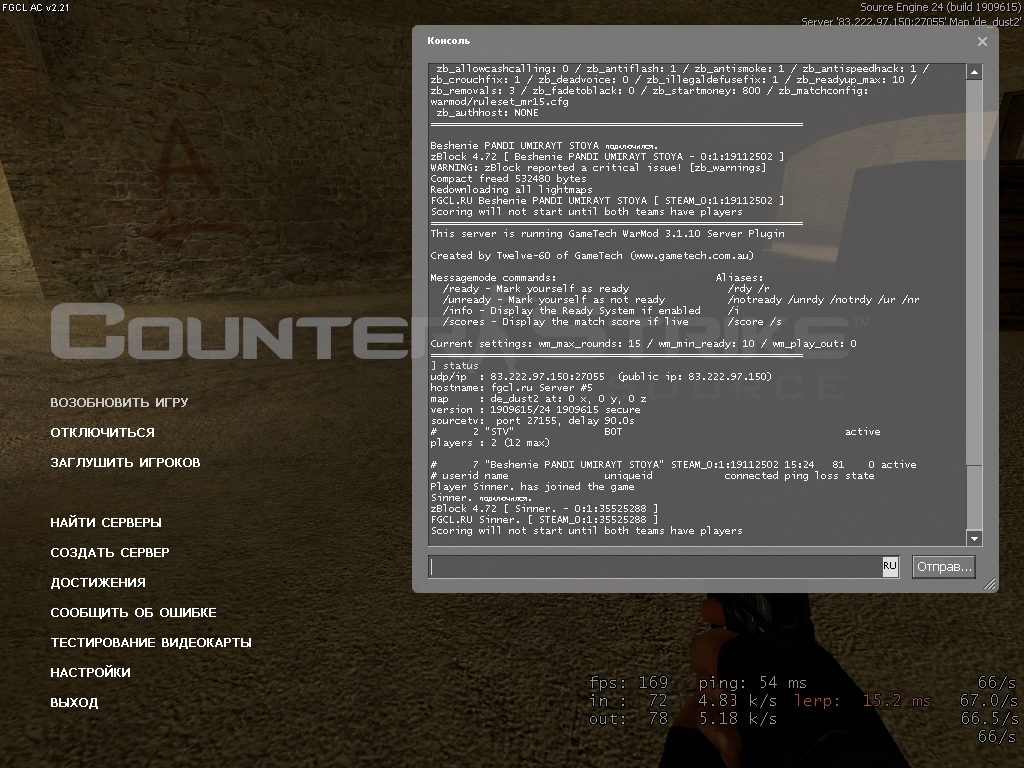Screen dimensions: 1024x768
Task: Click console line 'players : 2 (12 max)'
Action: point(490,443)
